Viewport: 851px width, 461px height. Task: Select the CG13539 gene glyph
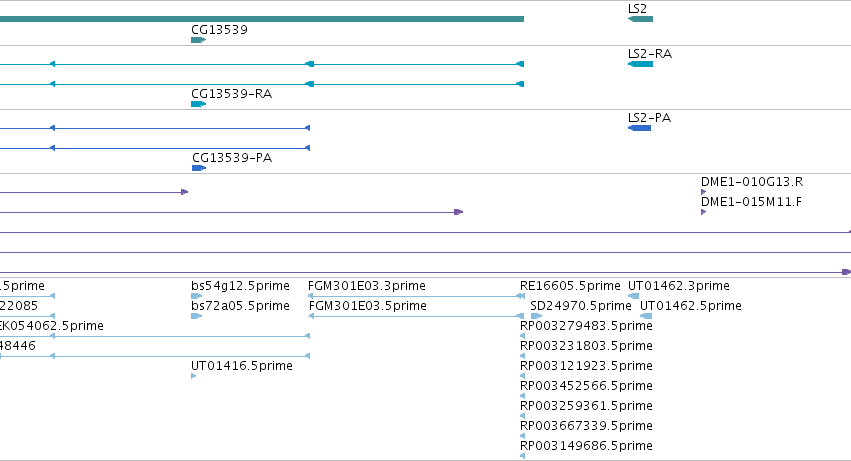pyautogui.click(x=199, y=40)
